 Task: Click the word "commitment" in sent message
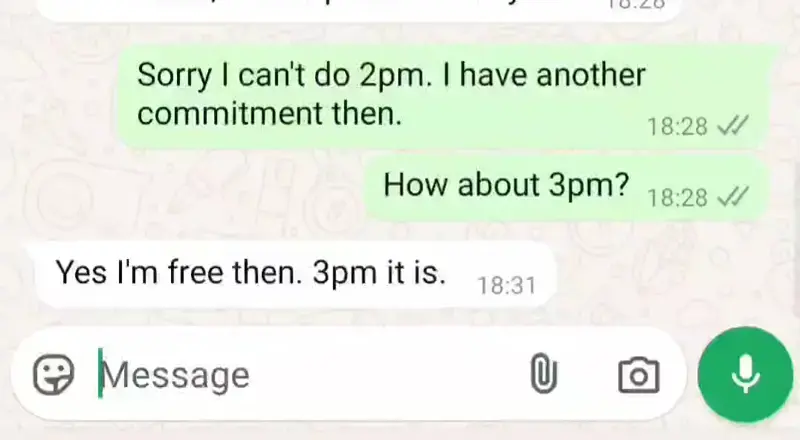(x=230, y=113)
